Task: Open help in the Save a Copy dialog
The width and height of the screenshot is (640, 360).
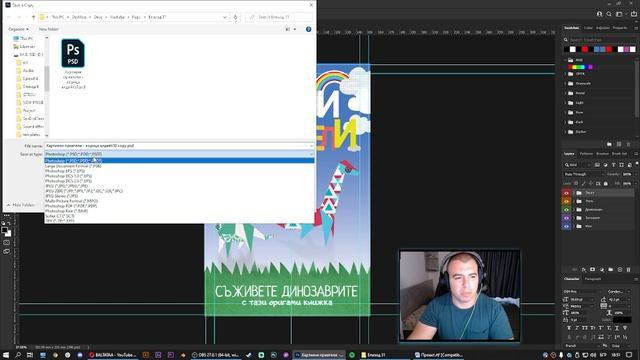Action: click(309, 29)
